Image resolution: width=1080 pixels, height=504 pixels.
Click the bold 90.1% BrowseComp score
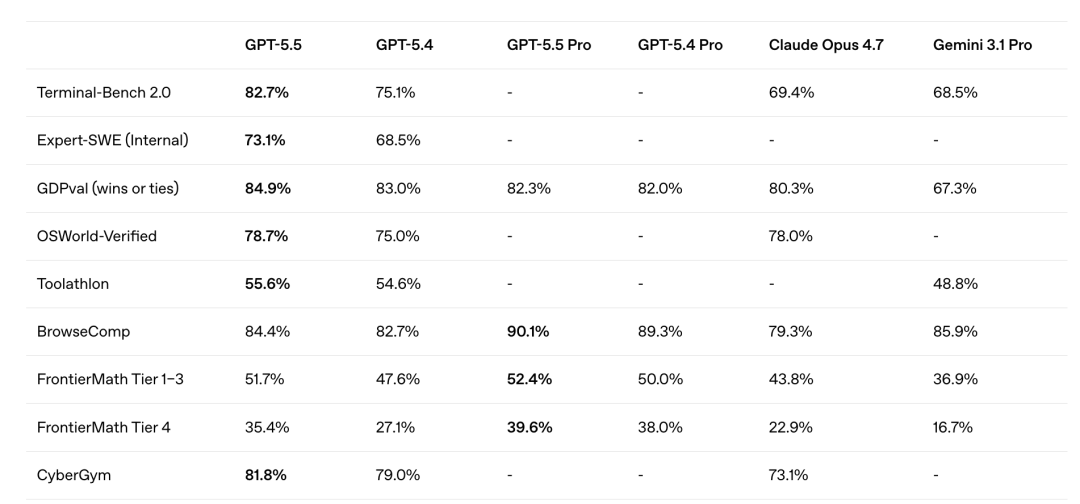[526, 332]
